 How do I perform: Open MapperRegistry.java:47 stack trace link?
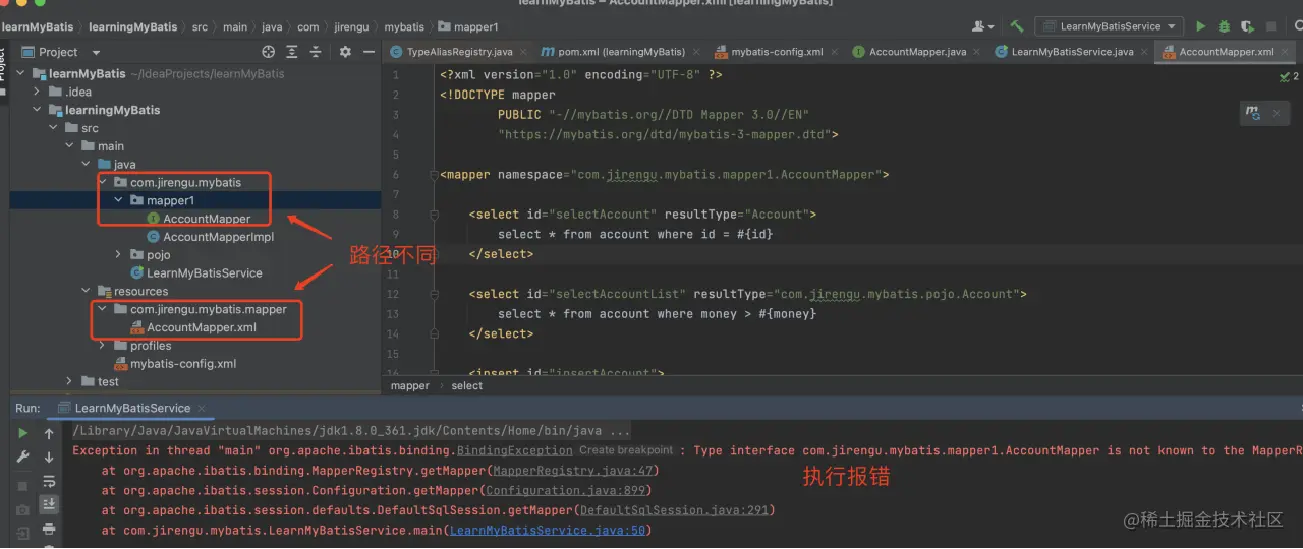(573, 470)
